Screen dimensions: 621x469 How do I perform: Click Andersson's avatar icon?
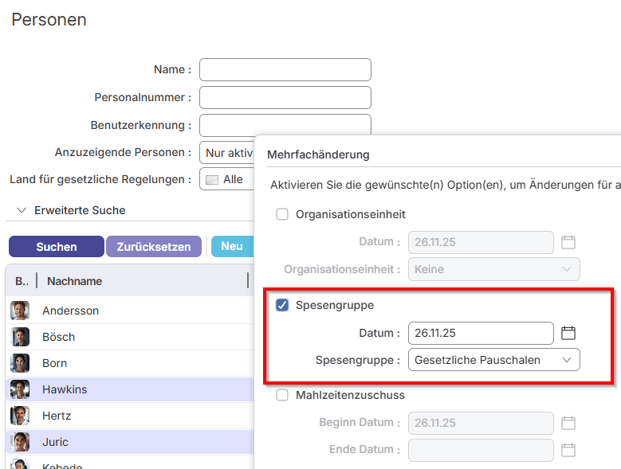[20, 311]
